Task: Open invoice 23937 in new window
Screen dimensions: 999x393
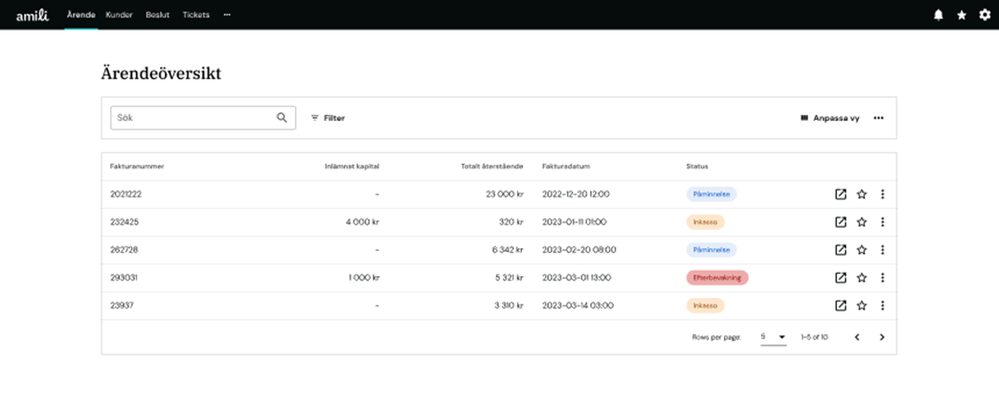Action: point(840,306)
